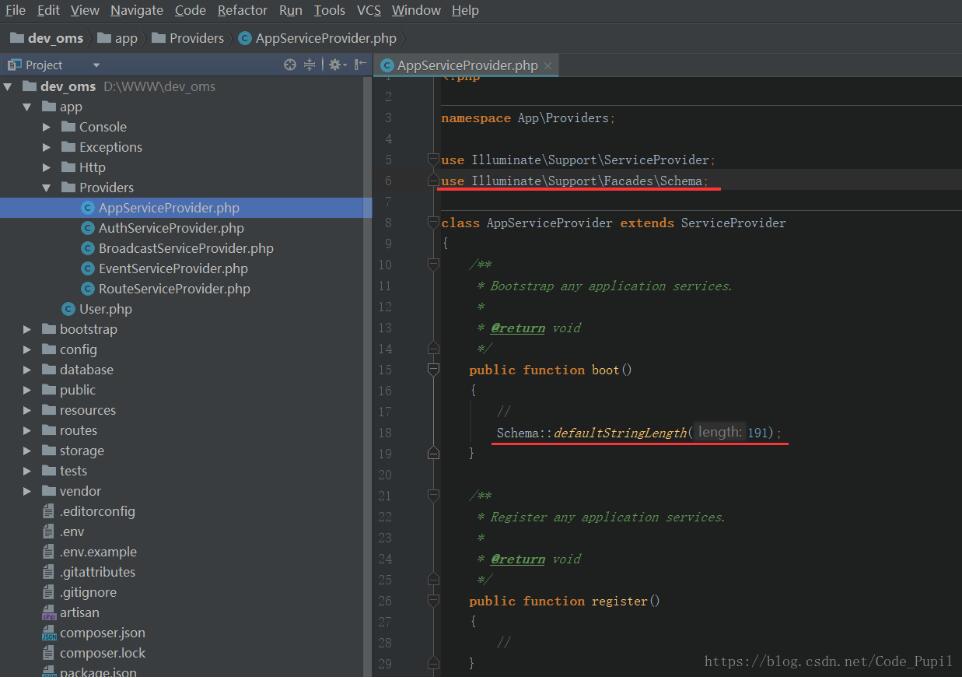This screenshot has width=962, height=678.
Task: Click the scroll-from-source target icon
Action: coord(290,65)
